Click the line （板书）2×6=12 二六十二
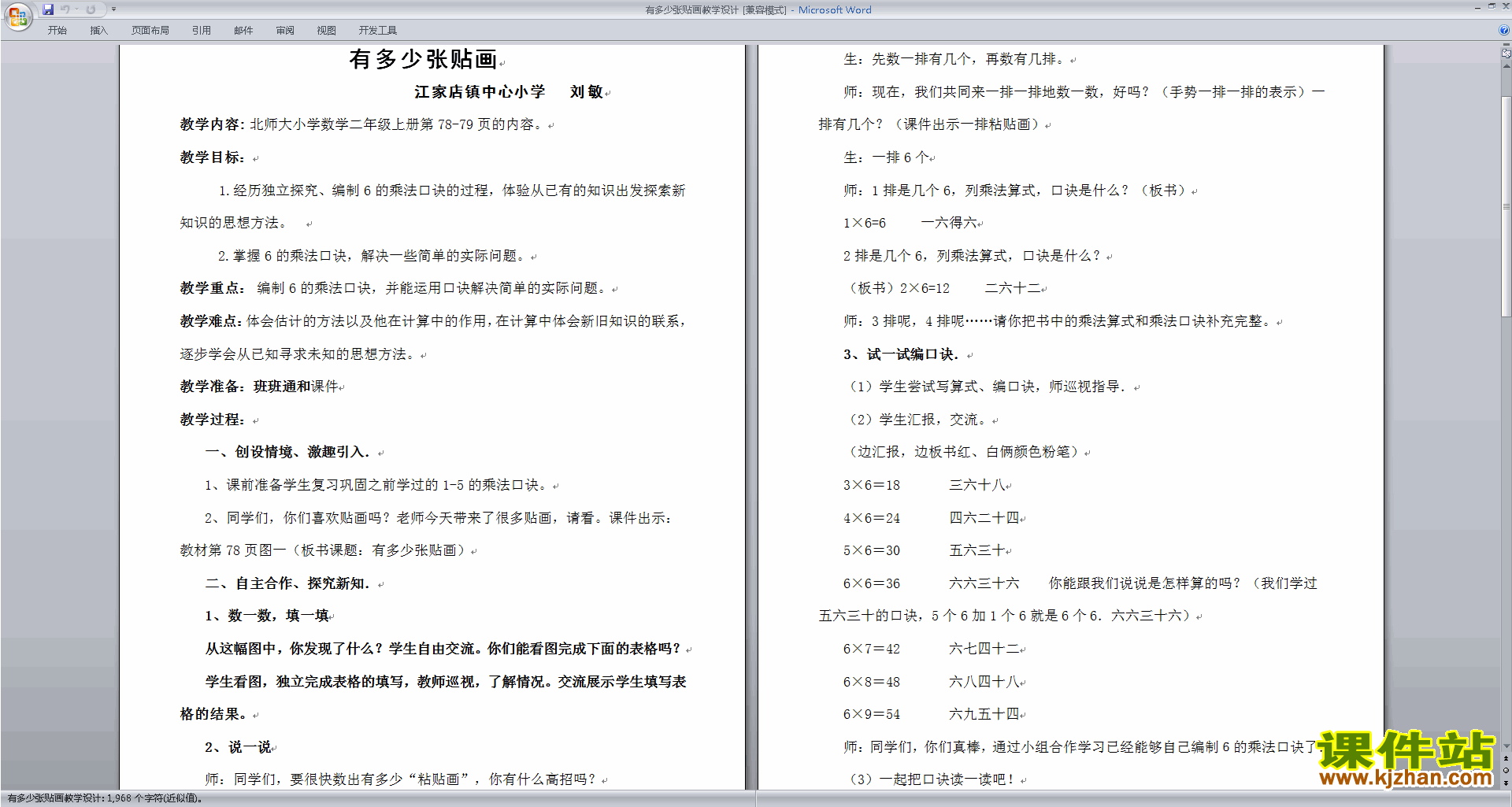The image size is (1512, 807). pos(944,288)
